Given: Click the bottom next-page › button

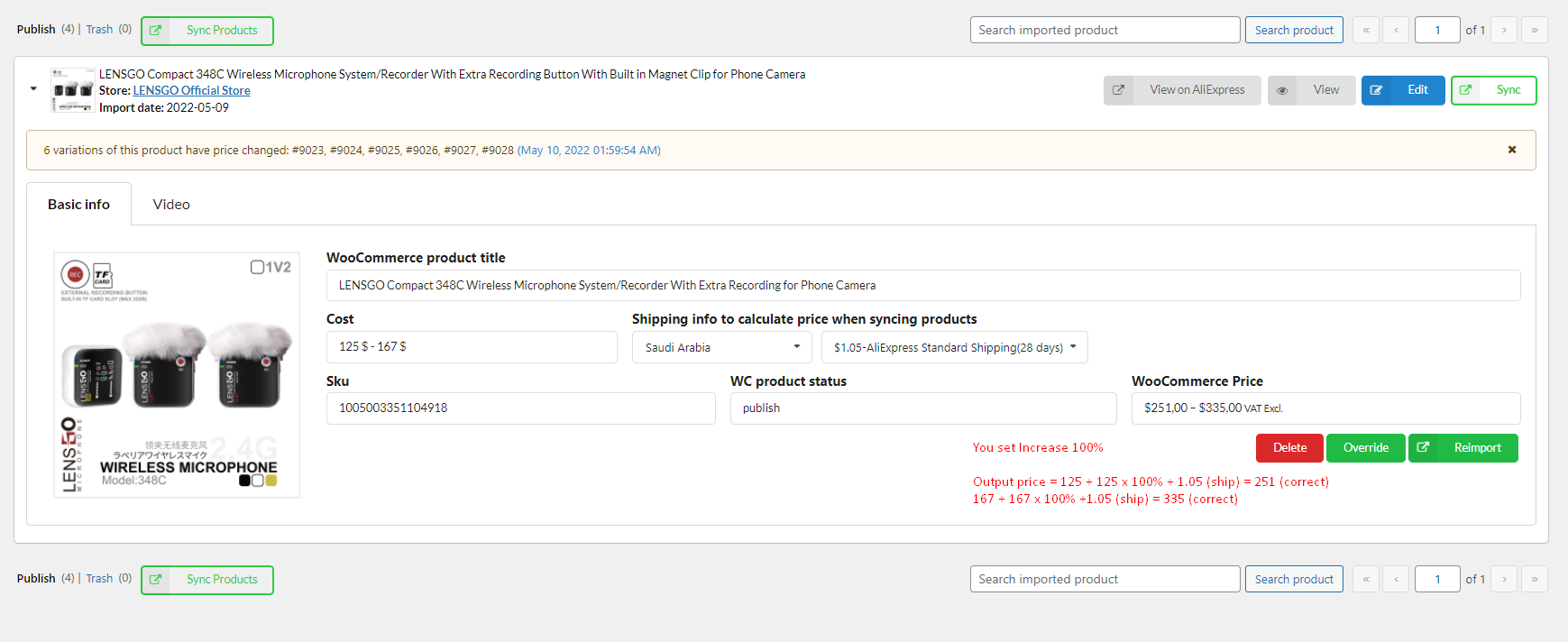Looking at the screenshot, I should tap(1504, 579).
